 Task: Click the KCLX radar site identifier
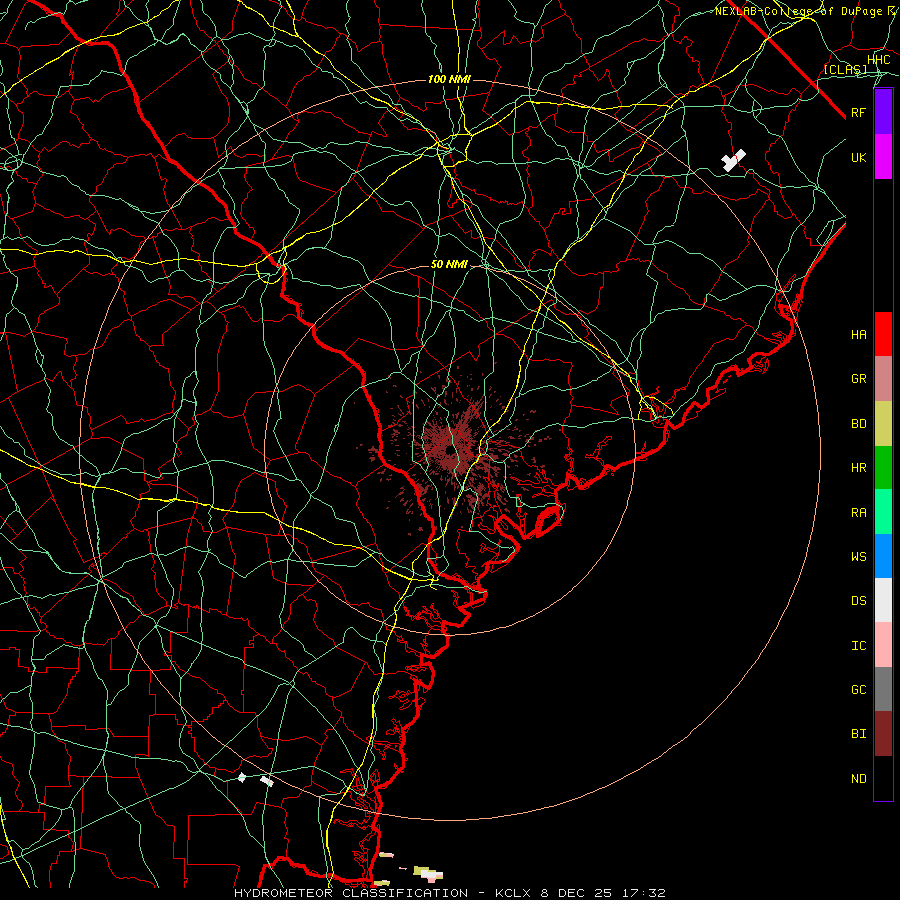pos(515,893)
